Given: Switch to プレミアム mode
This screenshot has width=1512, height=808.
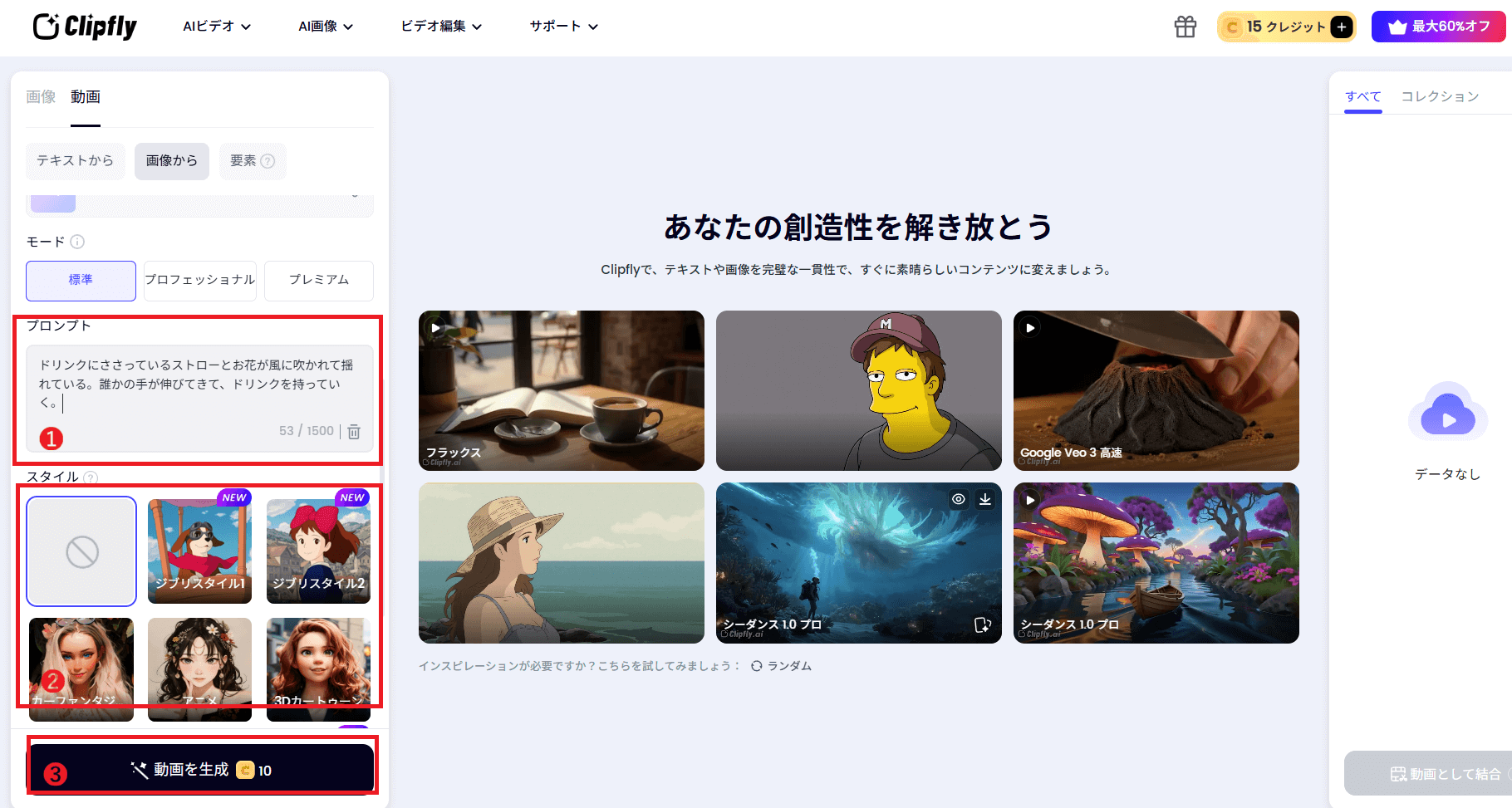Looking at the screenshot, I should click(x=318, y=281).
